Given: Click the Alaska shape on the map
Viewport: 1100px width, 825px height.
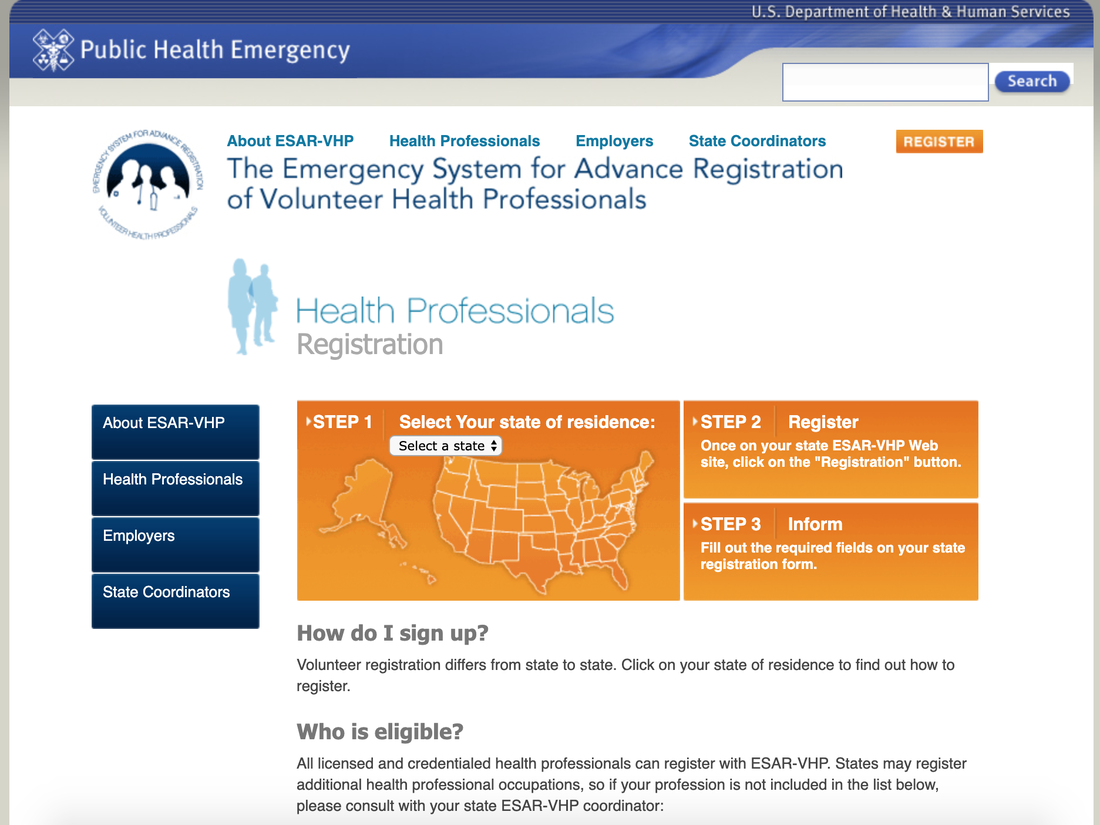Looking at the screenshot, I should [x=362, y=504].
